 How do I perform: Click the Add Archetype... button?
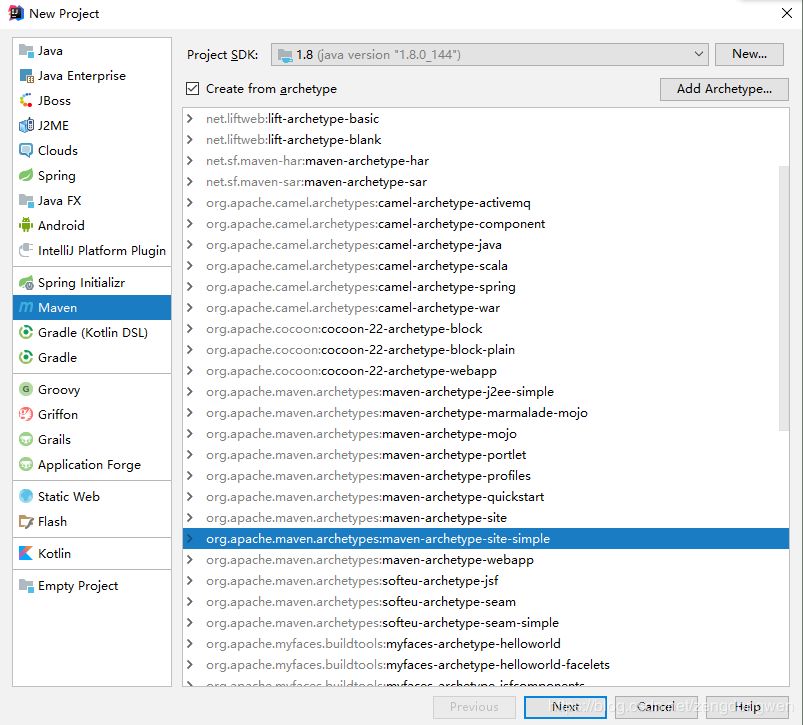pyautogui.click(x=724, y=89)
